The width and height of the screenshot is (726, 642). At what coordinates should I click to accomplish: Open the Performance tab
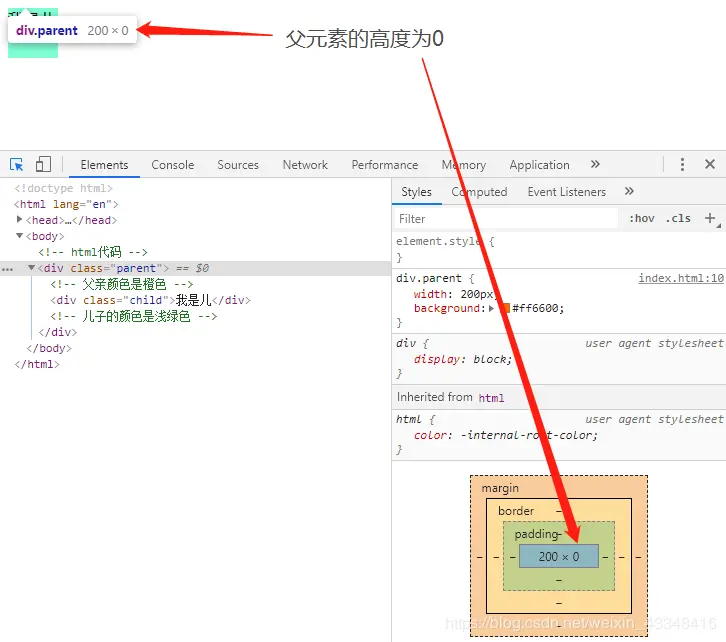385,165
